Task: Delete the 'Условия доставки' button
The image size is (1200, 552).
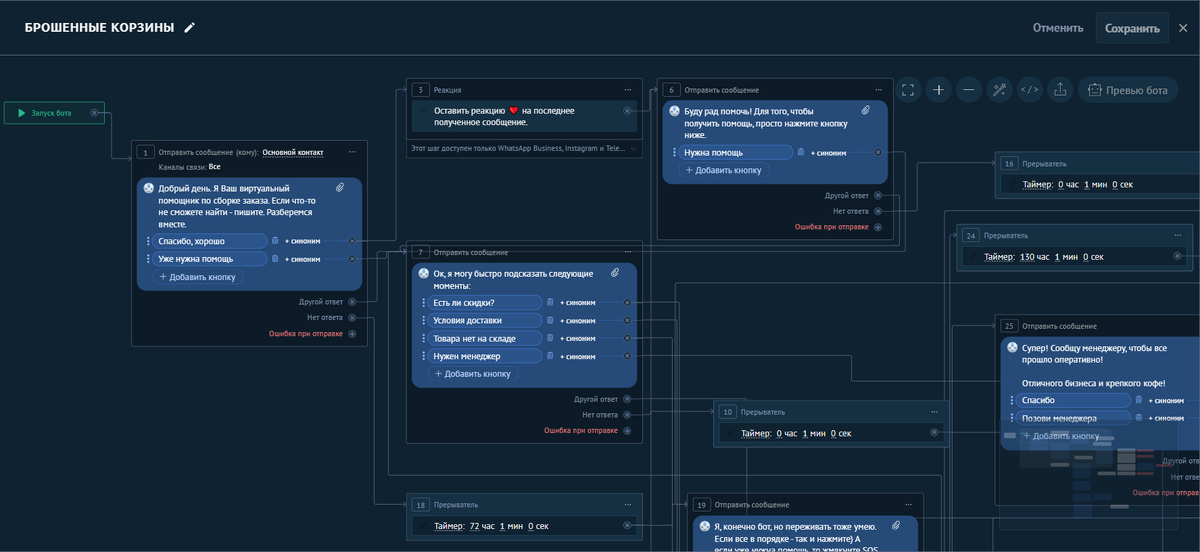Action: [550, 321]
